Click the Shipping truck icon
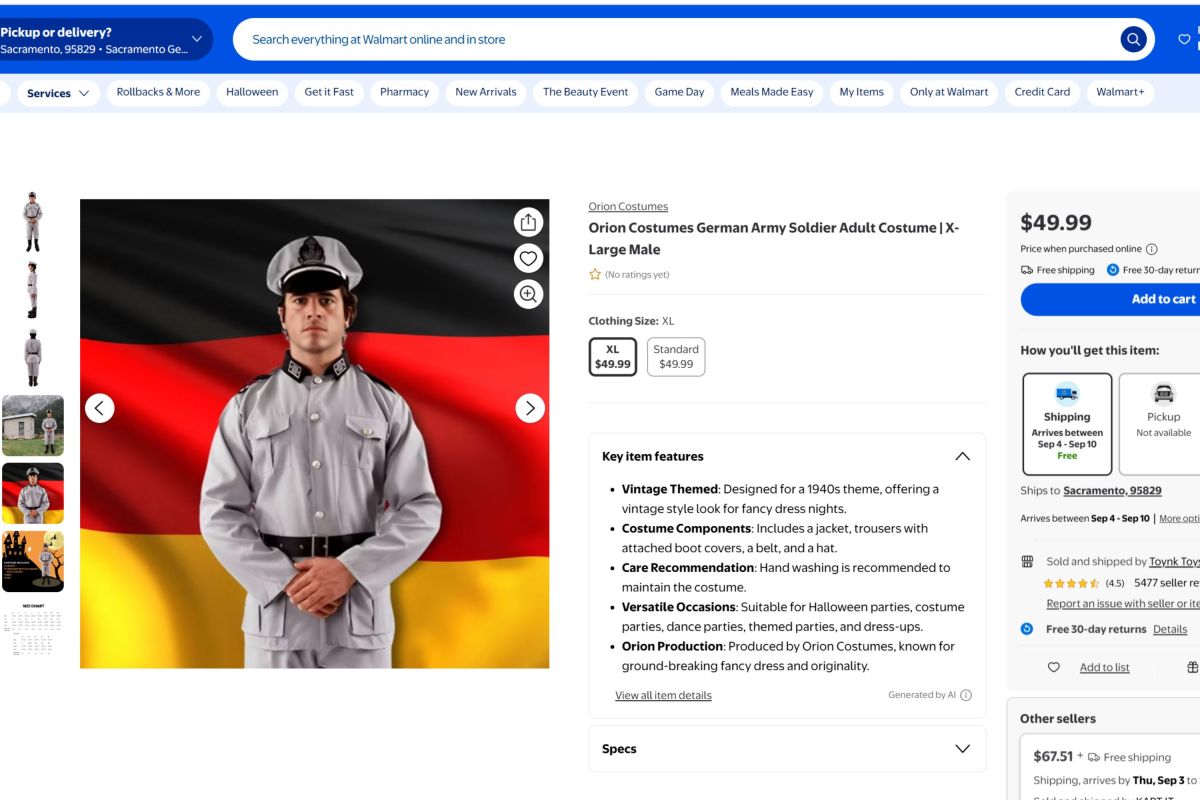The image size is (1200, 800). 1067,393
